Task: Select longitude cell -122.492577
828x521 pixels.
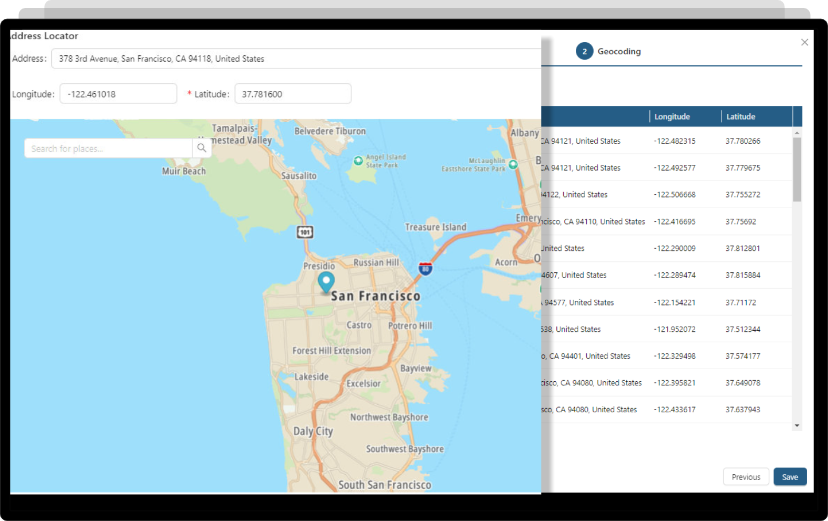Action: click(x=674, y=168)
